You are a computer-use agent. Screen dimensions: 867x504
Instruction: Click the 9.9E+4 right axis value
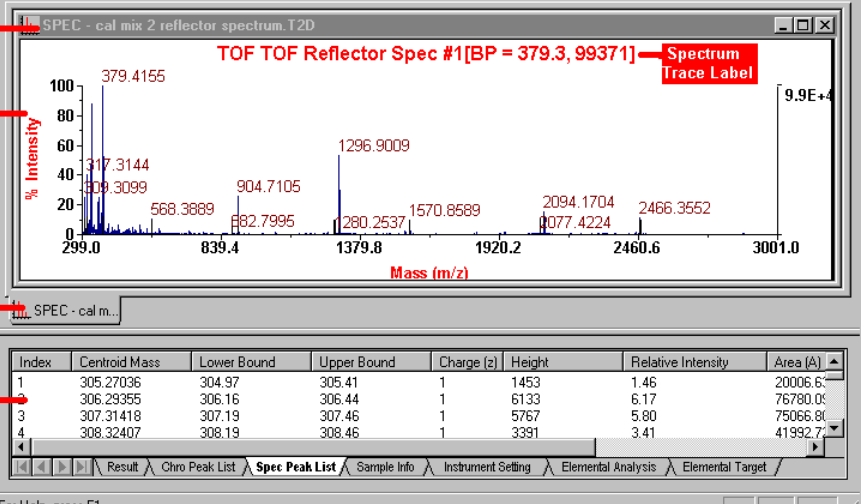(x=808, y=96)
